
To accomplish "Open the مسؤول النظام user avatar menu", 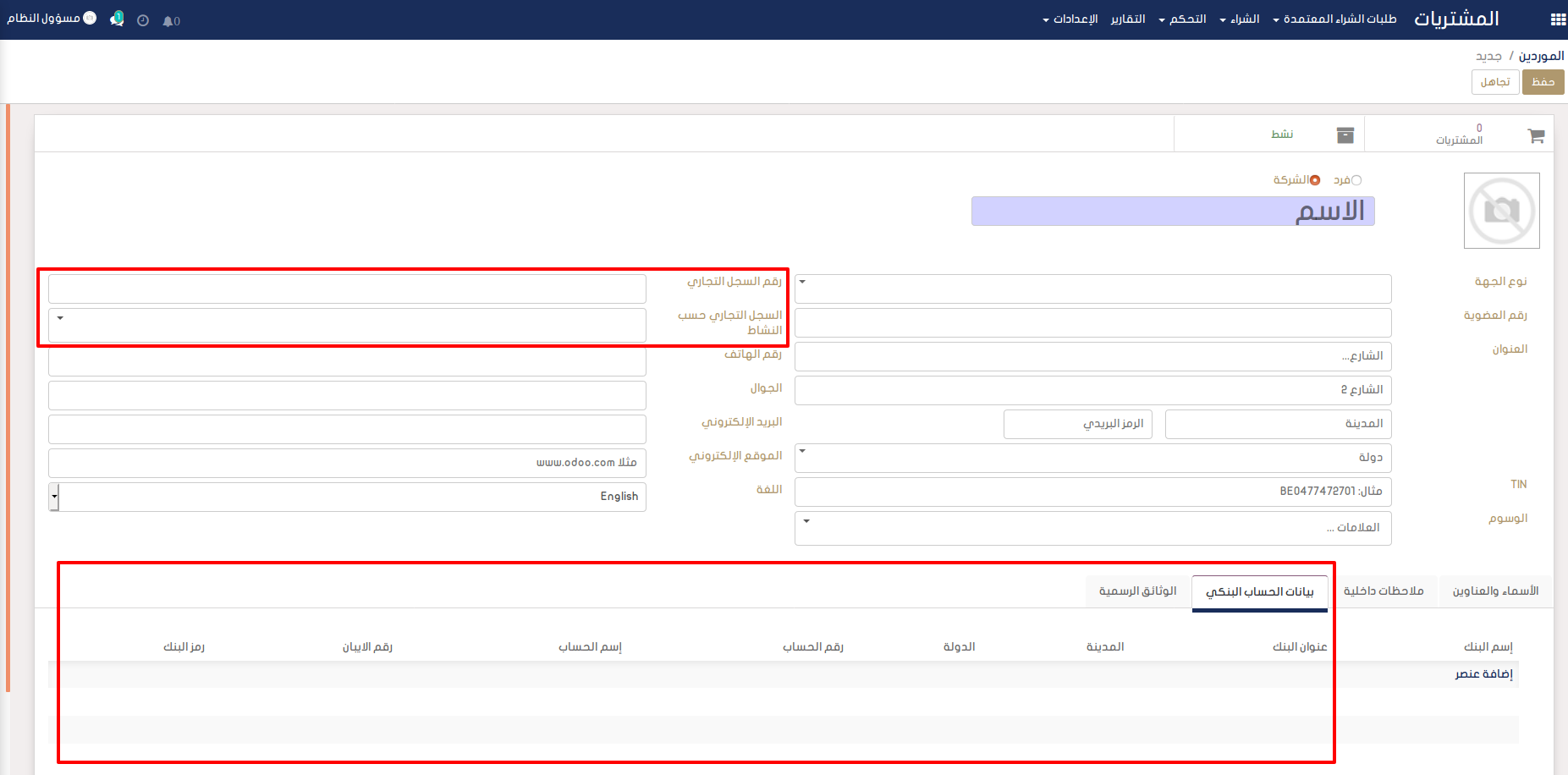I will pyautogui.click(x=52, y=18).
